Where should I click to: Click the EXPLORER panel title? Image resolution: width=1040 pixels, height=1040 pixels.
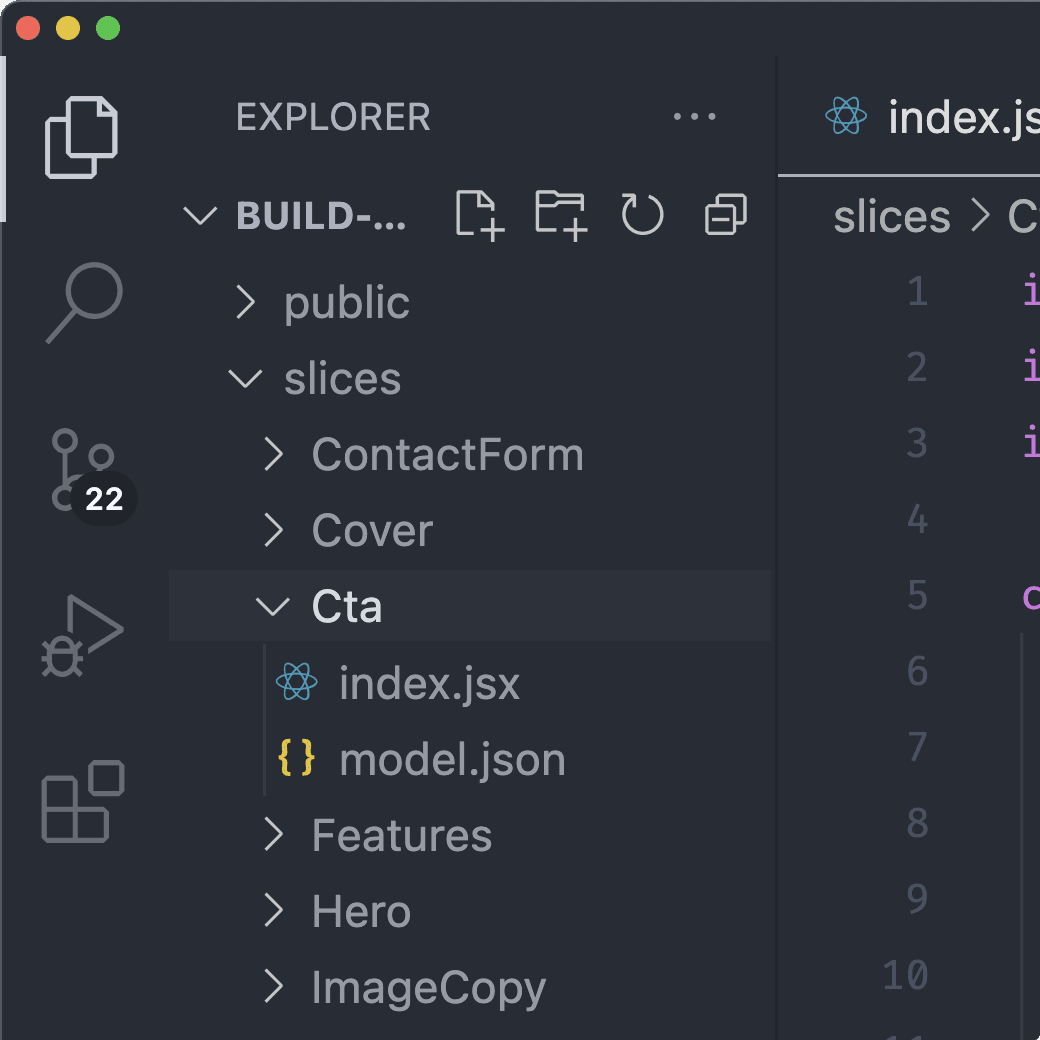(333, 117)
